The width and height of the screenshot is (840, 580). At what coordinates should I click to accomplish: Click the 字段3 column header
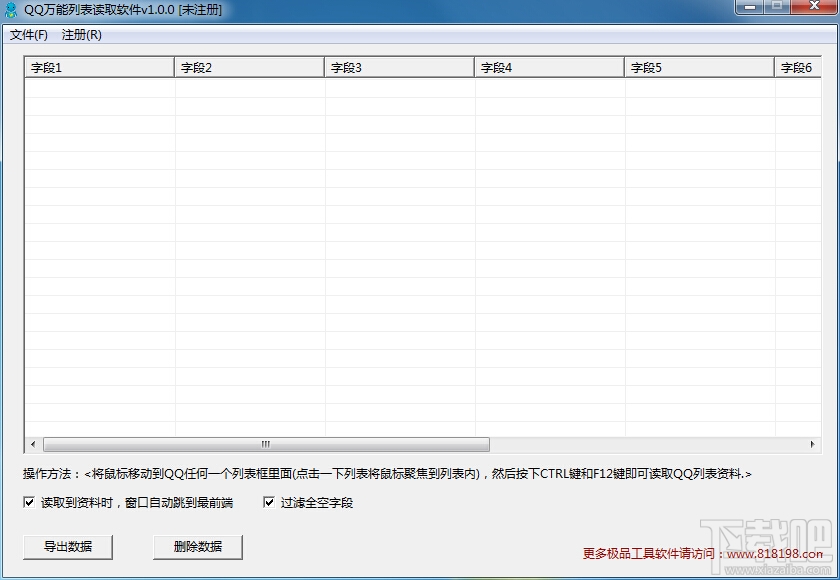tap(400, 67)
